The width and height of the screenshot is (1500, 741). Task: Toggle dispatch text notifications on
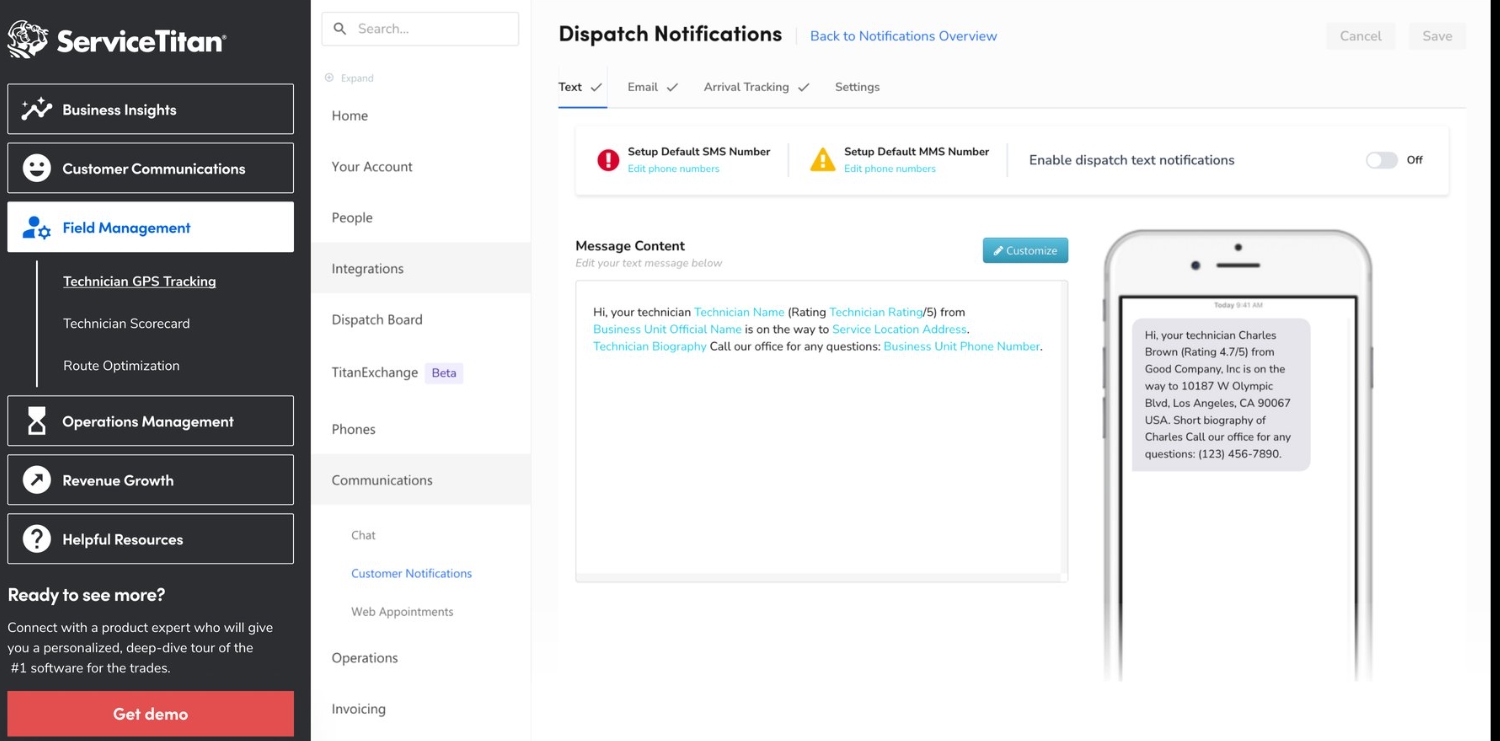pyautogui.click(x=1382, y=160)
